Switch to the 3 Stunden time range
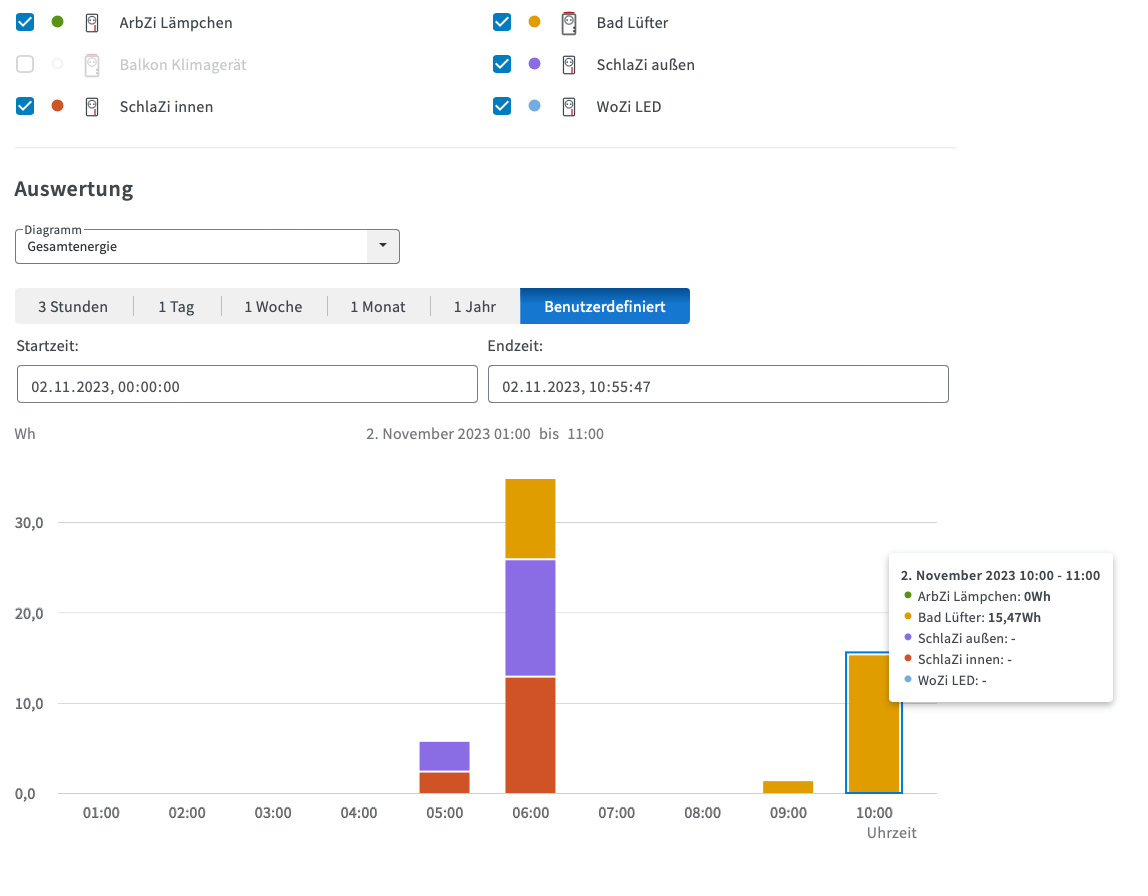Screen dimensions: 1148x896 coord(73,307)
